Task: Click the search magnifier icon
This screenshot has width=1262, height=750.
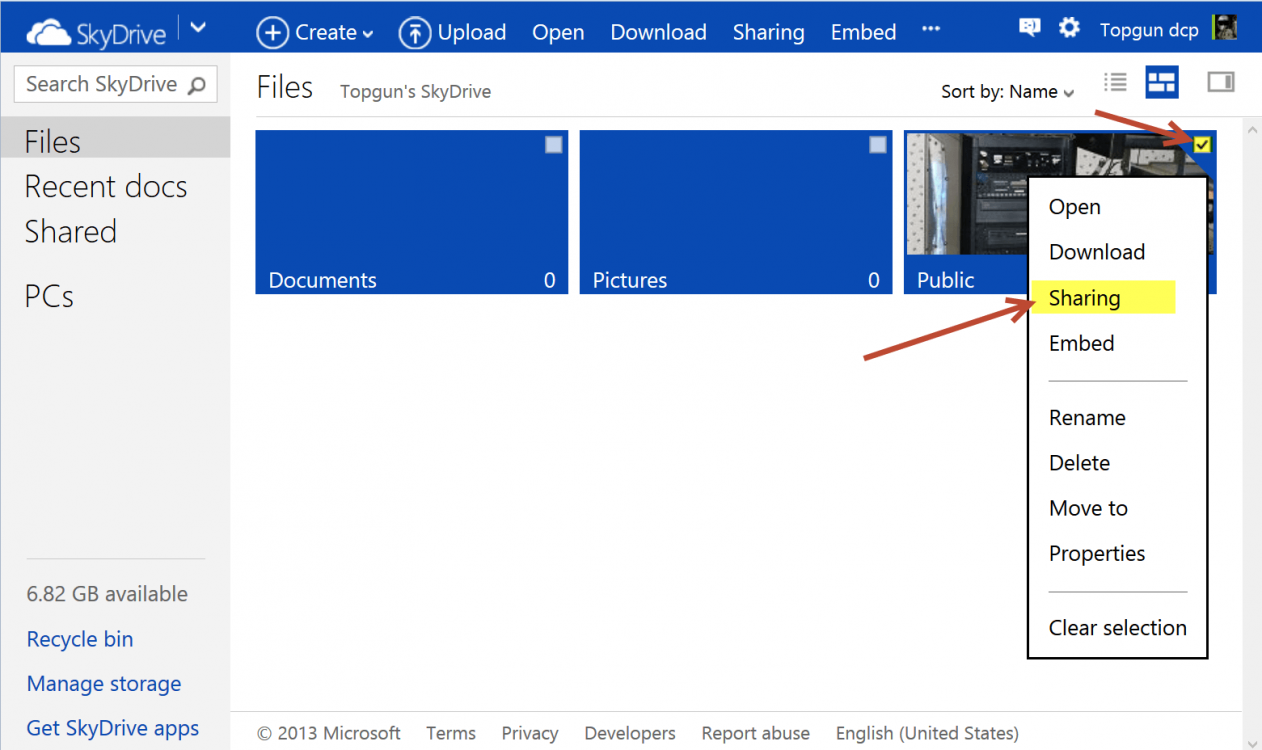Action: [196, 85]
